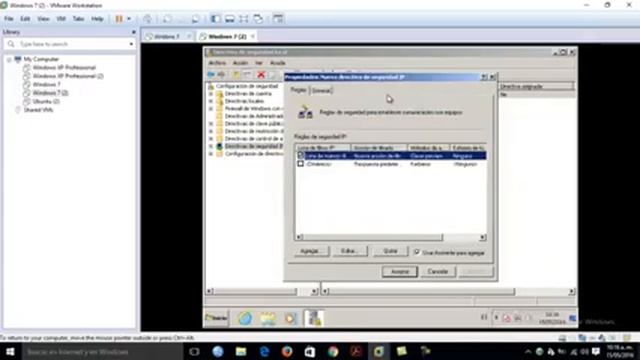Click the send Ctrl+Alt+Del toolbar icon
Viewport: 640px width, 360px height.
(147, 19)
